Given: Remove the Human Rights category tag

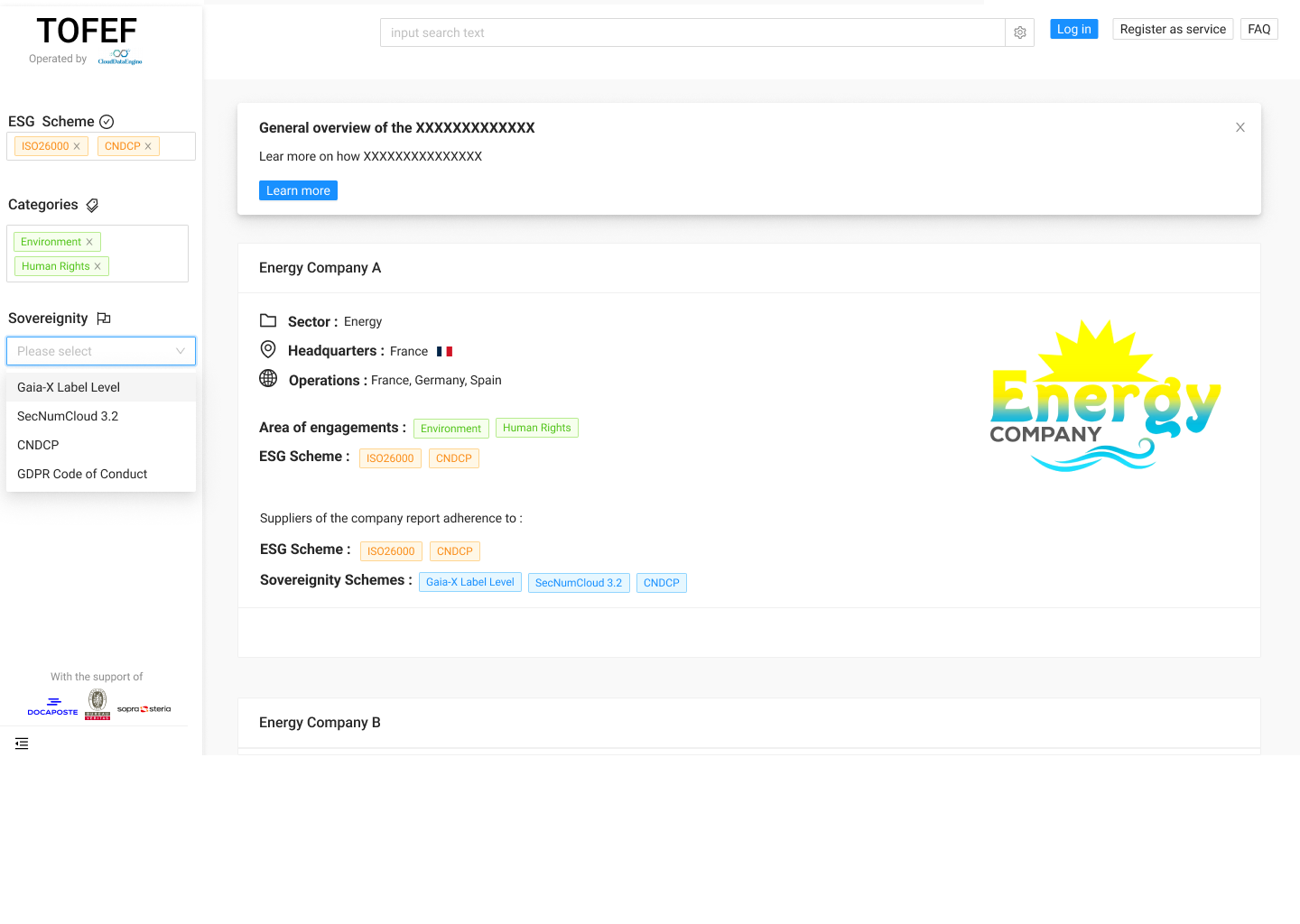Looking at the screenshot, I should pos(97,266).
